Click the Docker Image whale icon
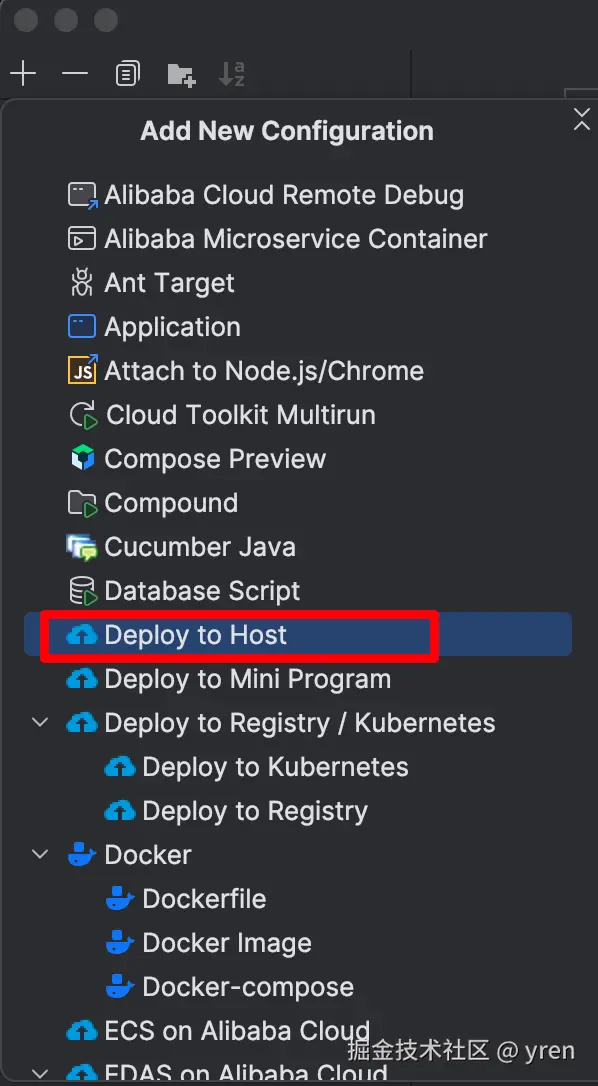Viewport: 598px width, 1086px height. tap(119, 943)
